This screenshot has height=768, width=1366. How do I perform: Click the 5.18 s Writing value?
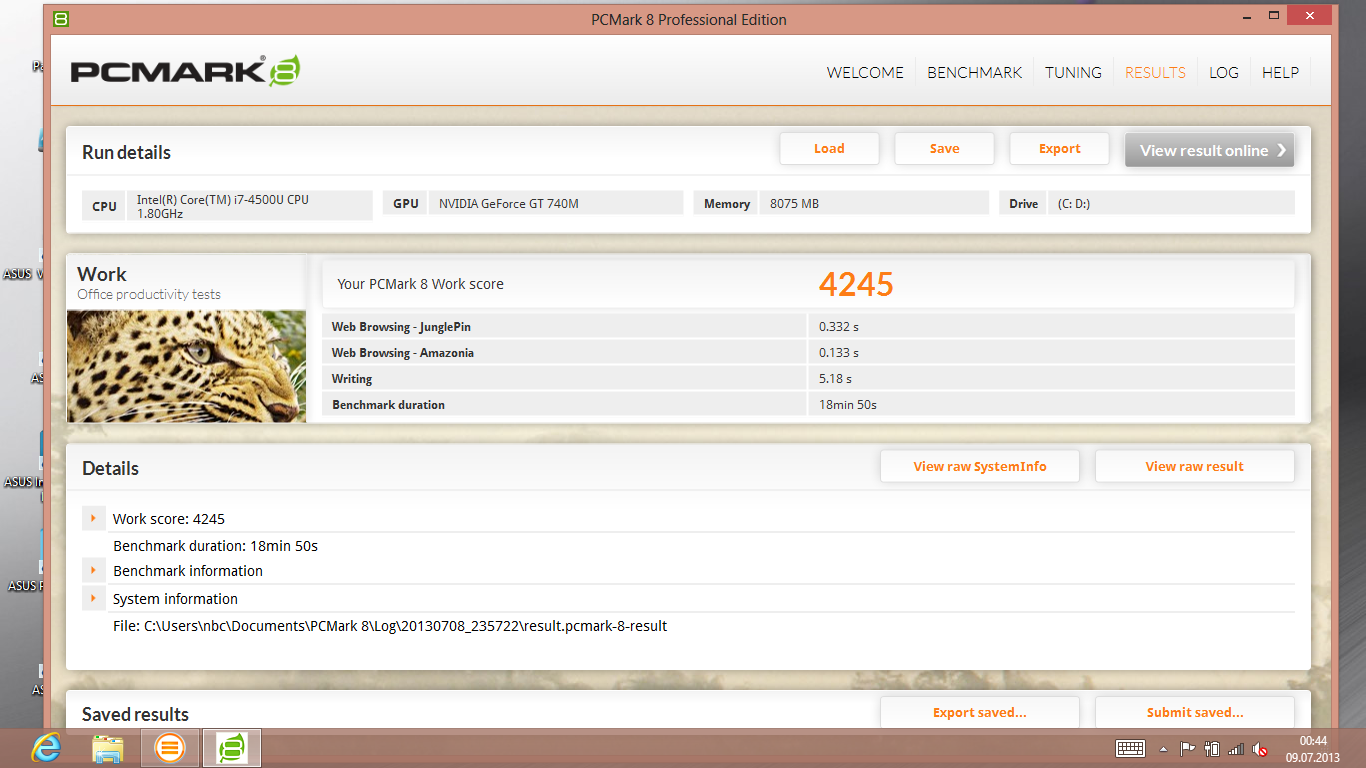pos(836,379)
